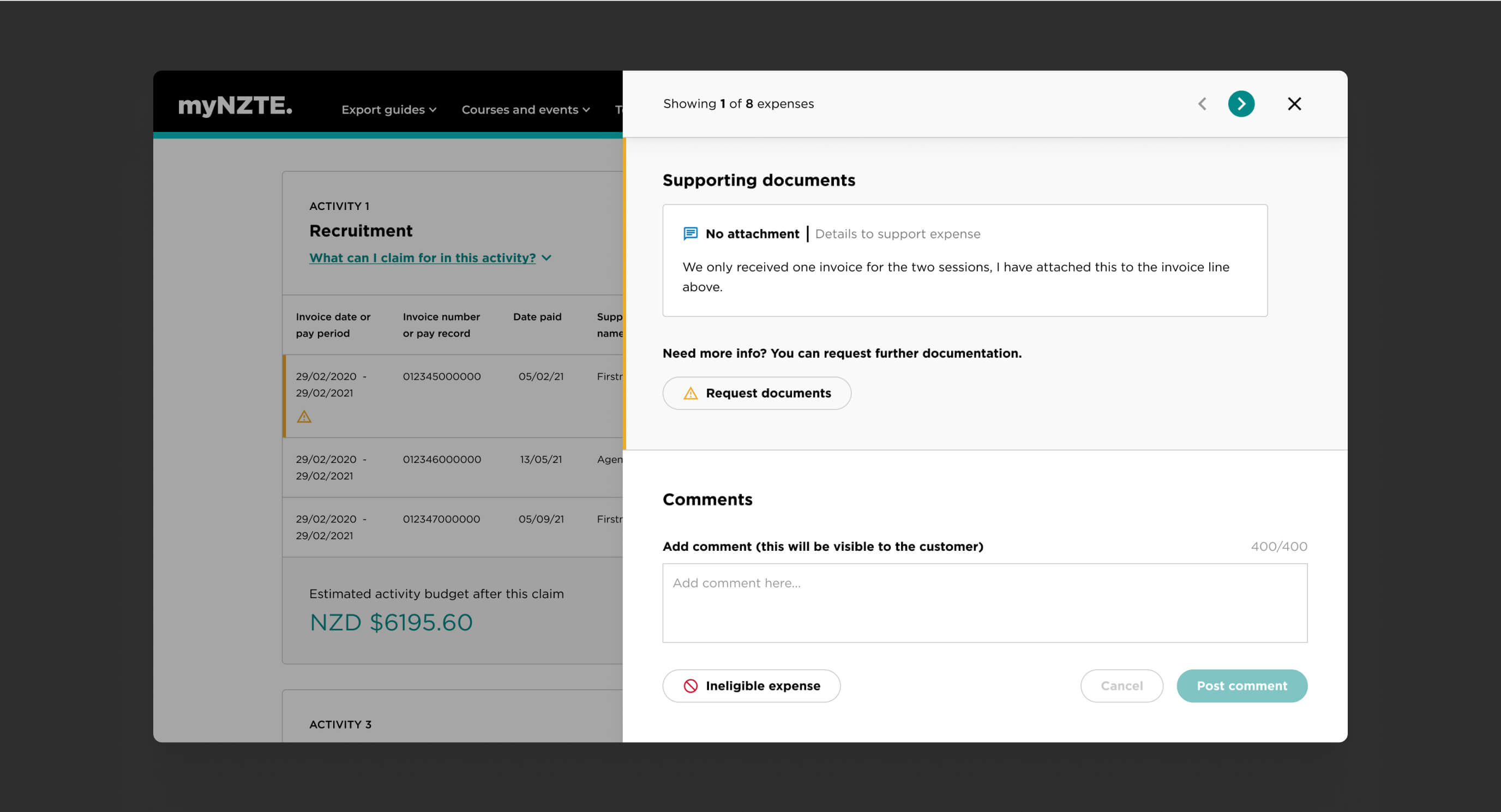Click the Invoice date or pay period header

point(333,325)
